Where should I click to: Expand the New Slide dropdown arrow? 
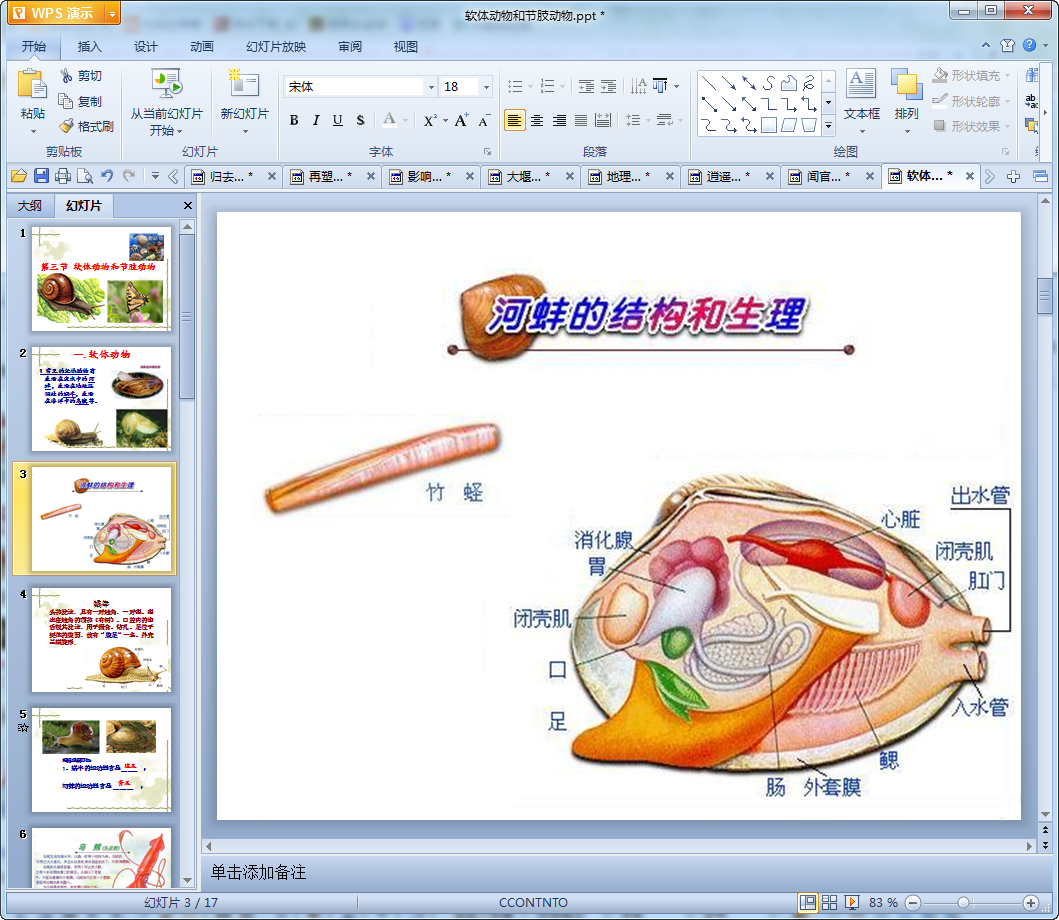pos(245,131)
